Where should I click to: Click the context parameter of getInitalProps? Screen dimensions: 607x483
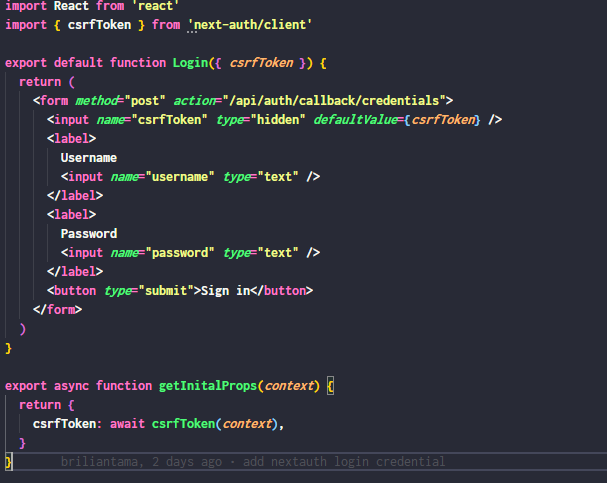(x=289, y=386)
